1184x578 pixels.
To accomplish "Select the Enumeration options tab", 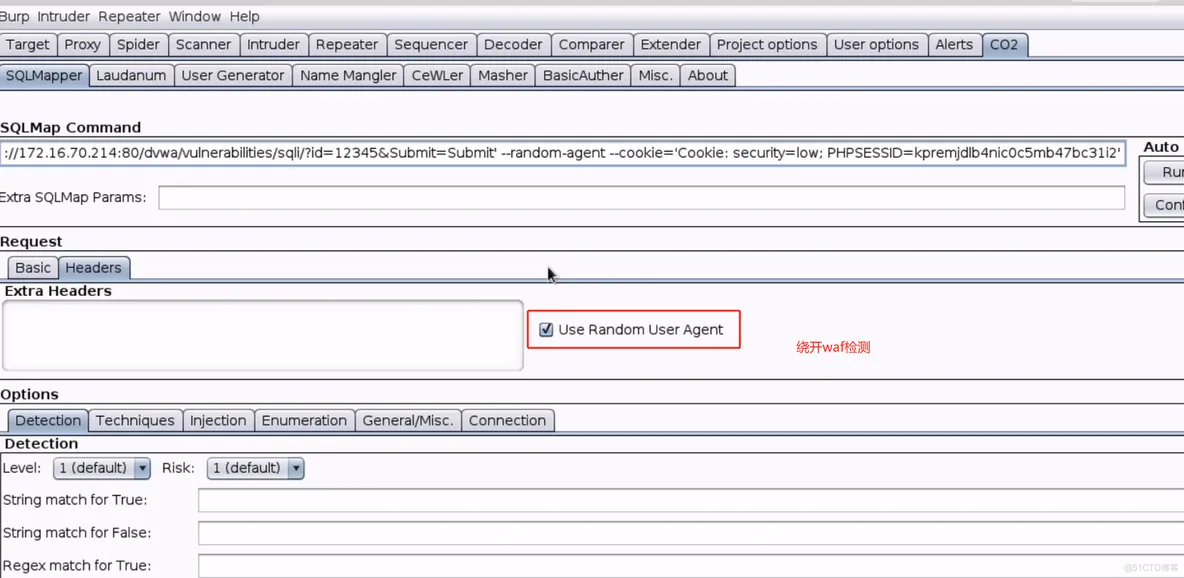I will point(304,420).
